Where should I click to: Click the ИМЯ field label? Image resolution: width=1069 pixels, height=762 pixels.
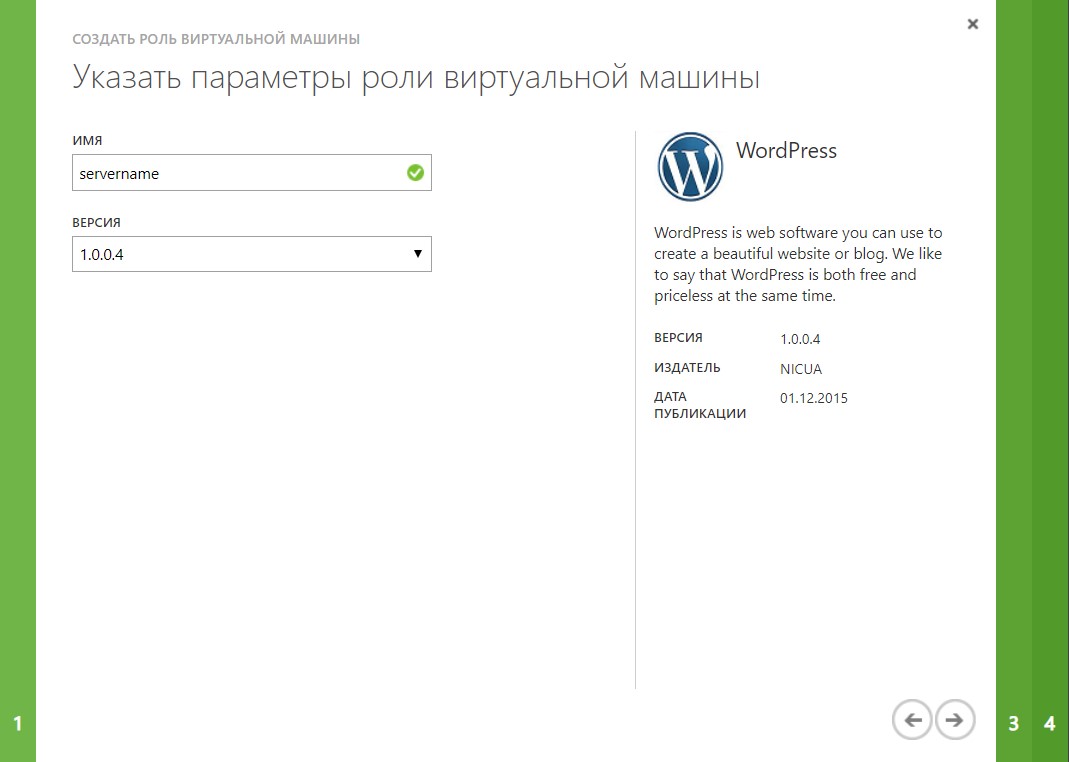click(x=87, y=140)
